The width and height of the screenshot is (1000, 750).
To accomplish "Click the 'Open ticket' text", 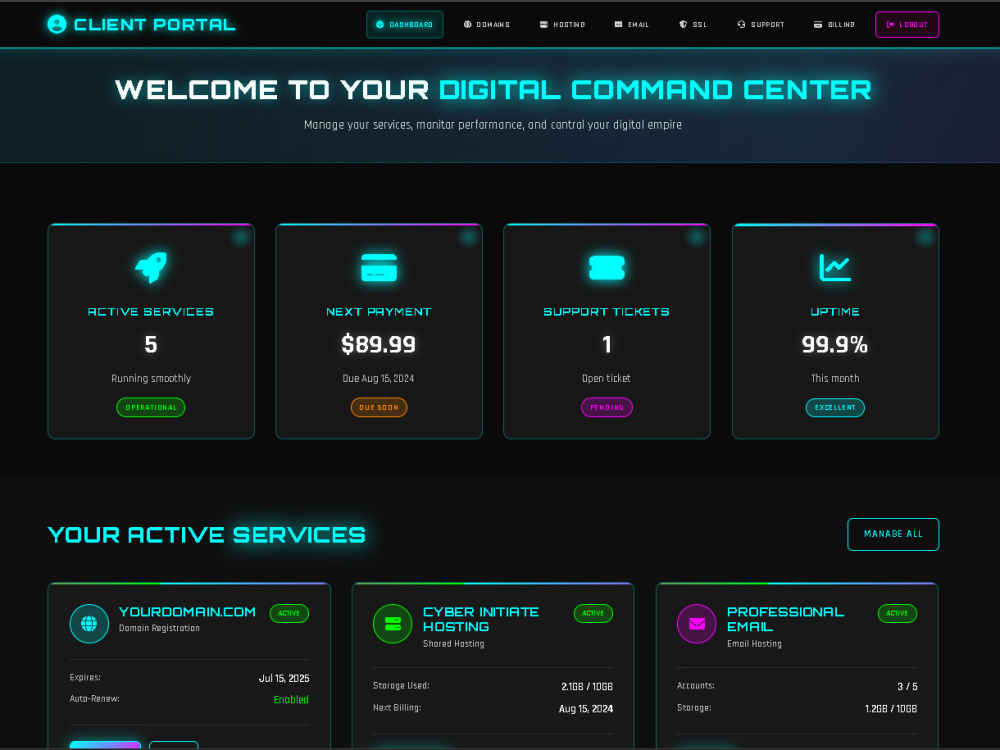I will click(607, 378).
